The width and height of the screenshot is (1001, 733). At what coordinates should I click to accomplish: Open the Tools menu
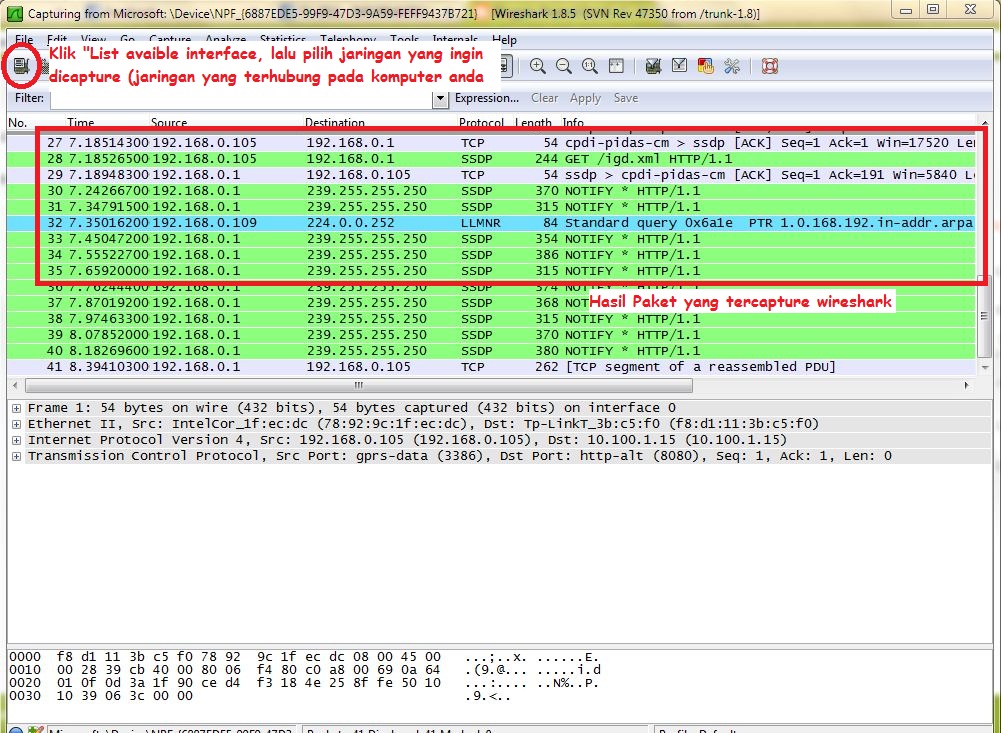(x=405, y=40)
